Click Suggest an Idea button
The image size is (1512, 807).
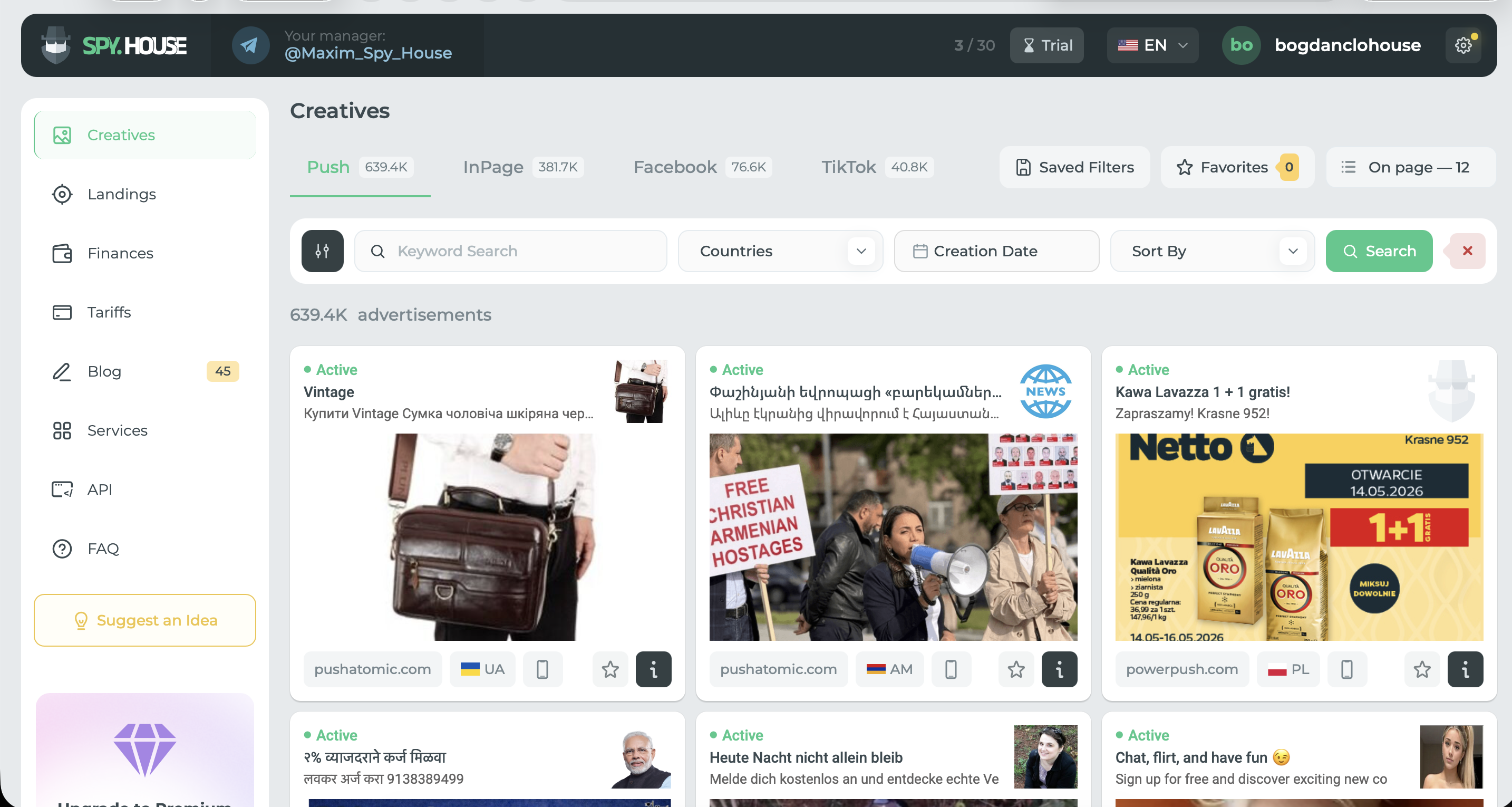coord(145,620)
